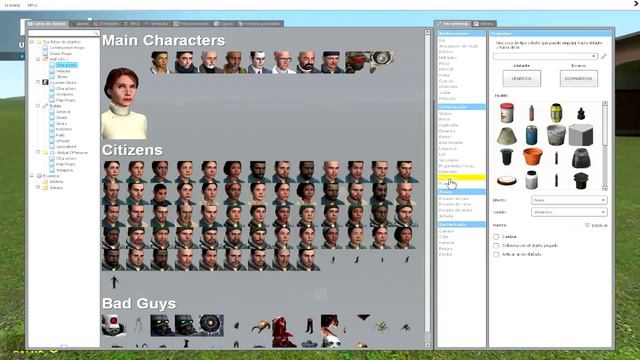Viewport: 640px width, 360px height.
Task: Collapse the Counter-Strike tree node
Action: click(38, 82)
